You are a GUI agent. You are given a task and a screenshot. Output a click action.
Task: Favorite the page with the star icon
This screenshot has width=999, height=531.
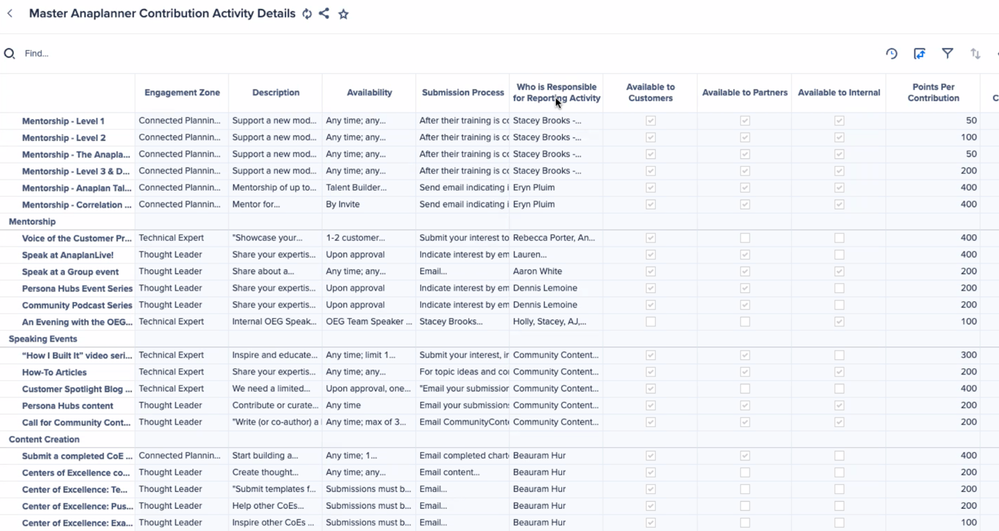343,14
